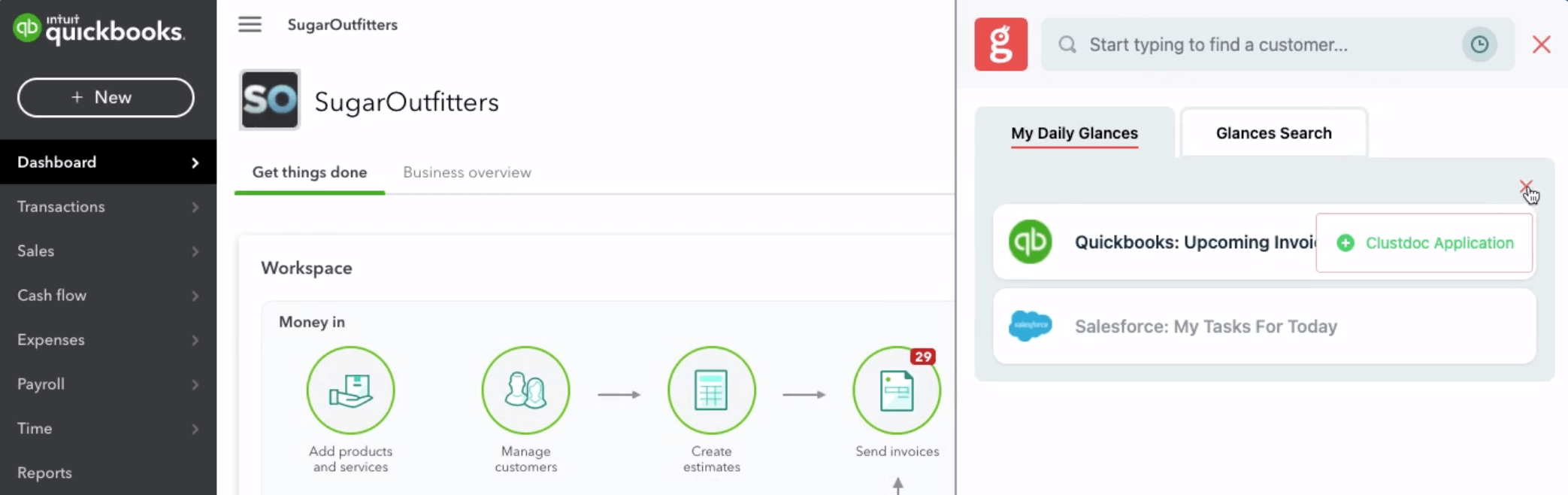Viewport: 1568px width, 495px height.
Task: Switch to Glances Search tab
Action: [1273, 133]
